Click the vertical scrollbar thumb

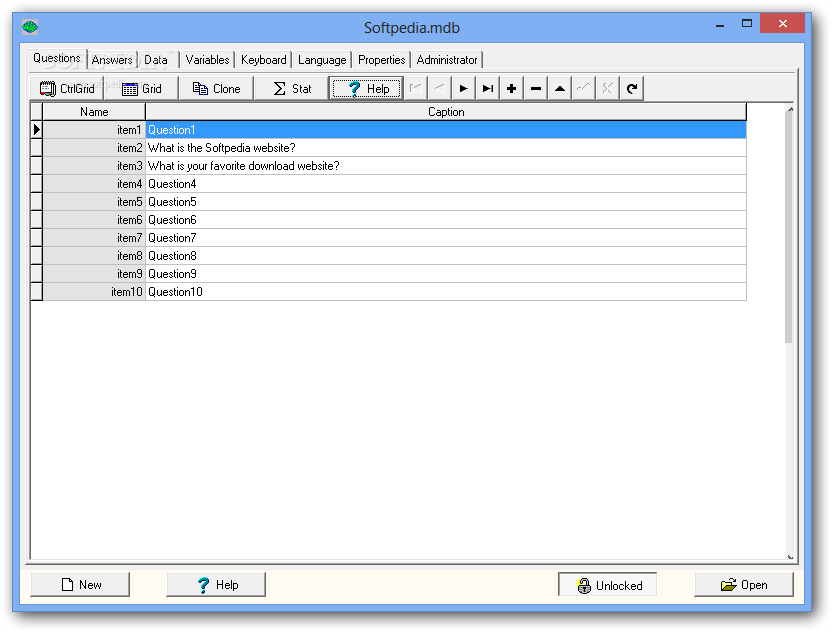click(789, 228)
